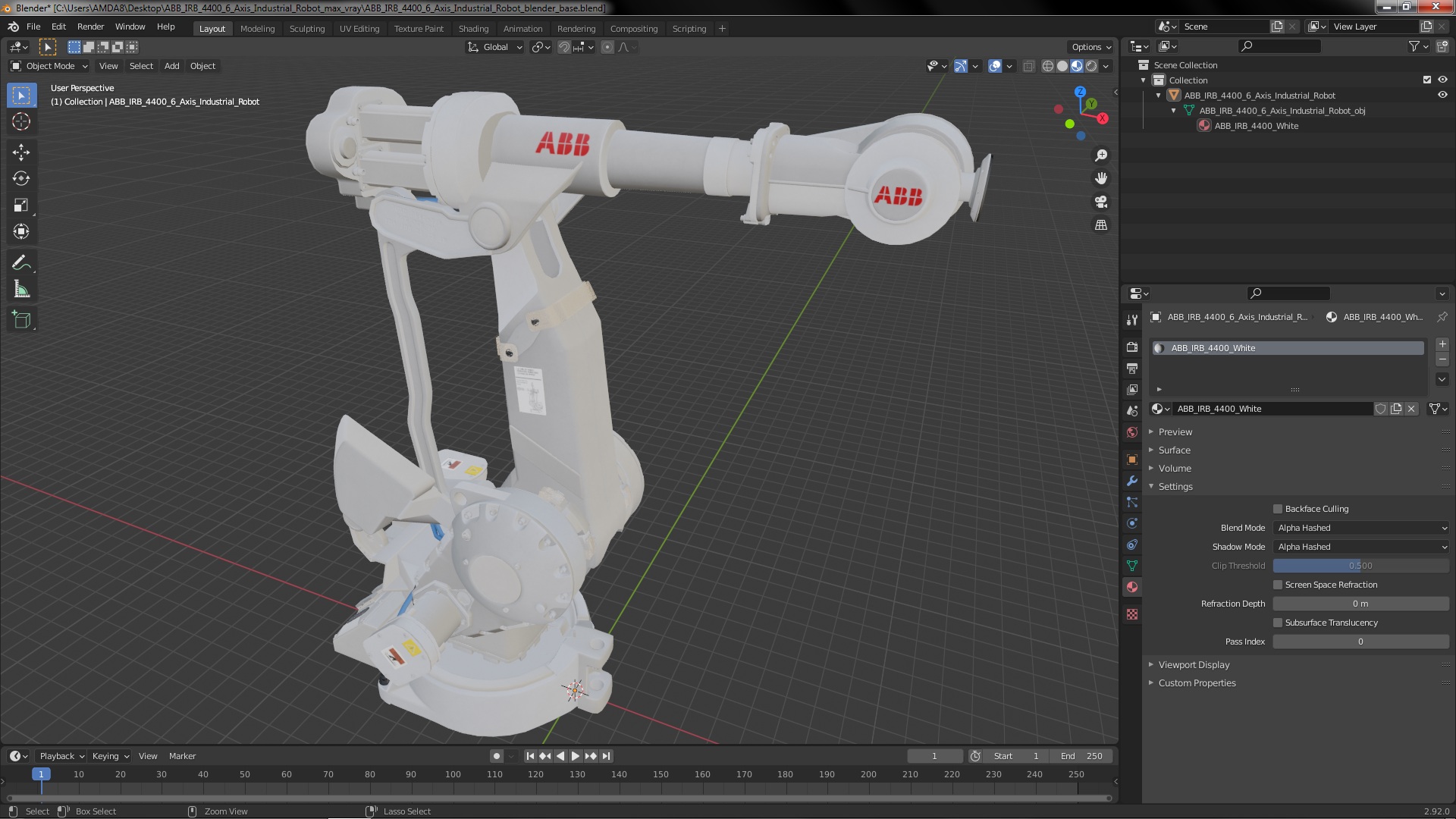Select the Move tool
Screen dimensions: 1456x819
(x=21, y=152)
